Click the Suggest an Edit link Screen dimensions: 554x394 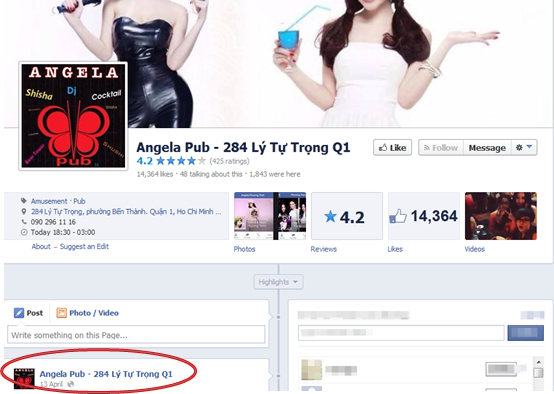pos(84,246)
